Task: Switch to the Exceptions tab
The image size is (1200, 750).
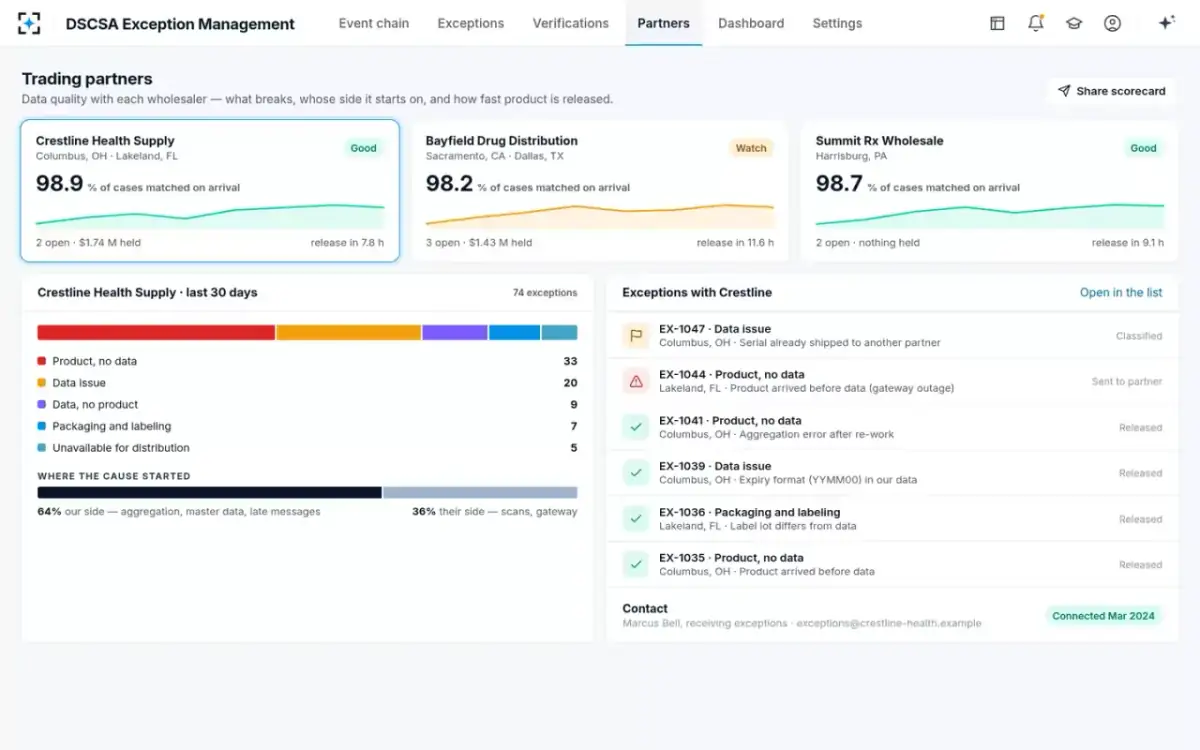Action: click(471, 23)
